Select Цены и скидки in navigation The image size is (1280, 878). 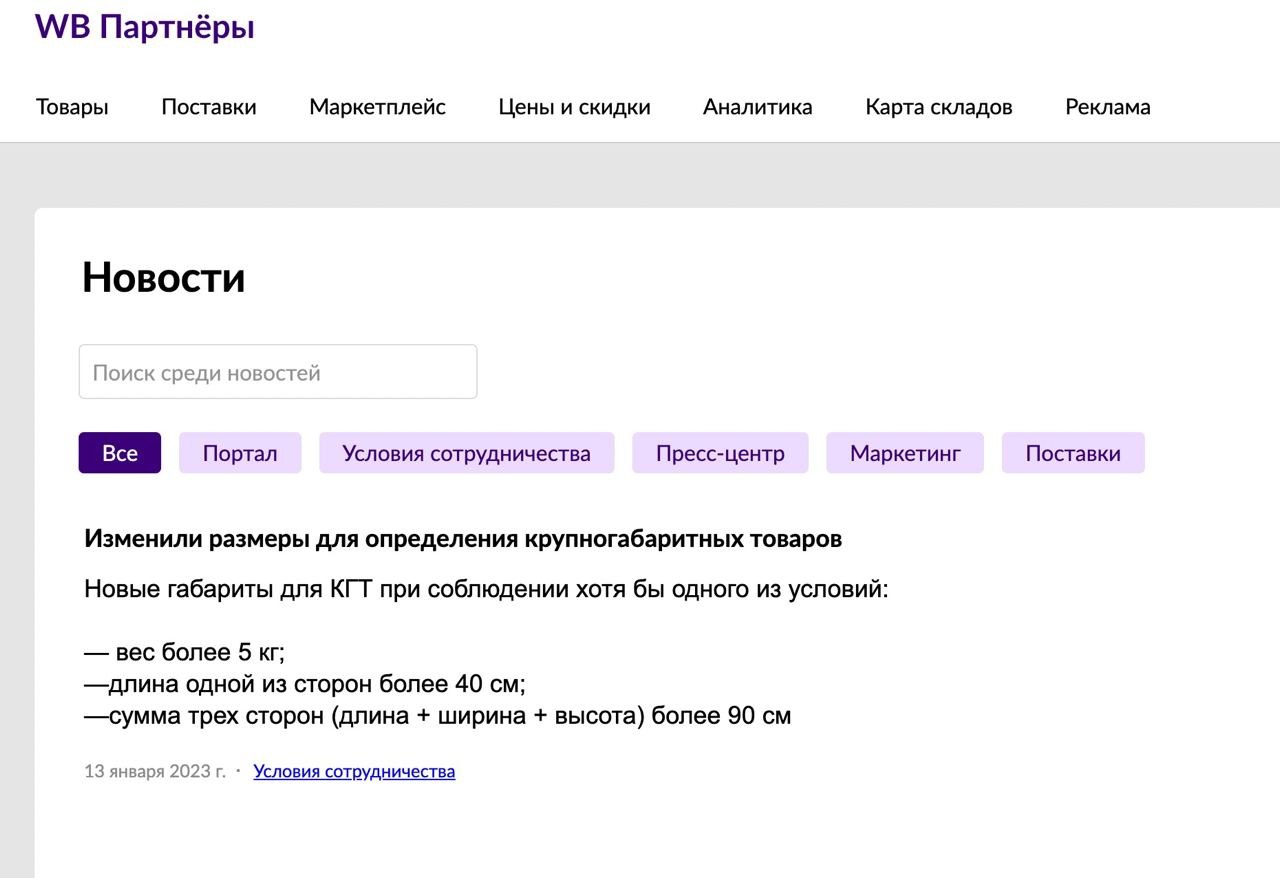(574, 107)
